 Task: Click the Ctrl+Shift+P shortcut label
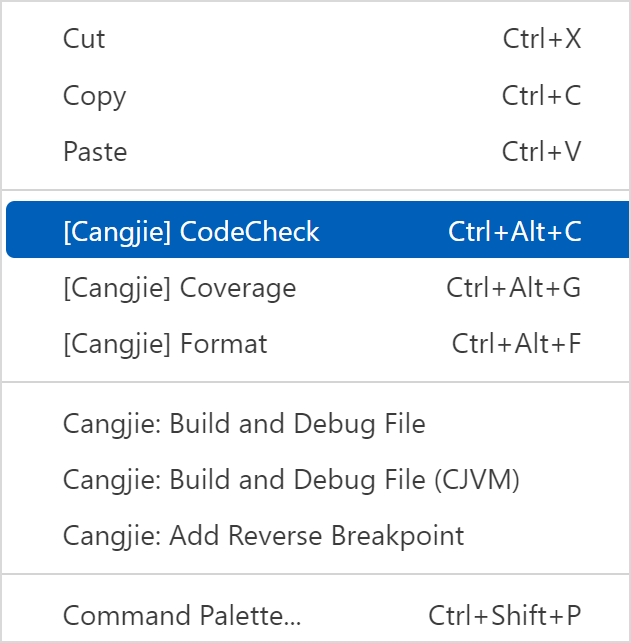click(x=505, y=614)
